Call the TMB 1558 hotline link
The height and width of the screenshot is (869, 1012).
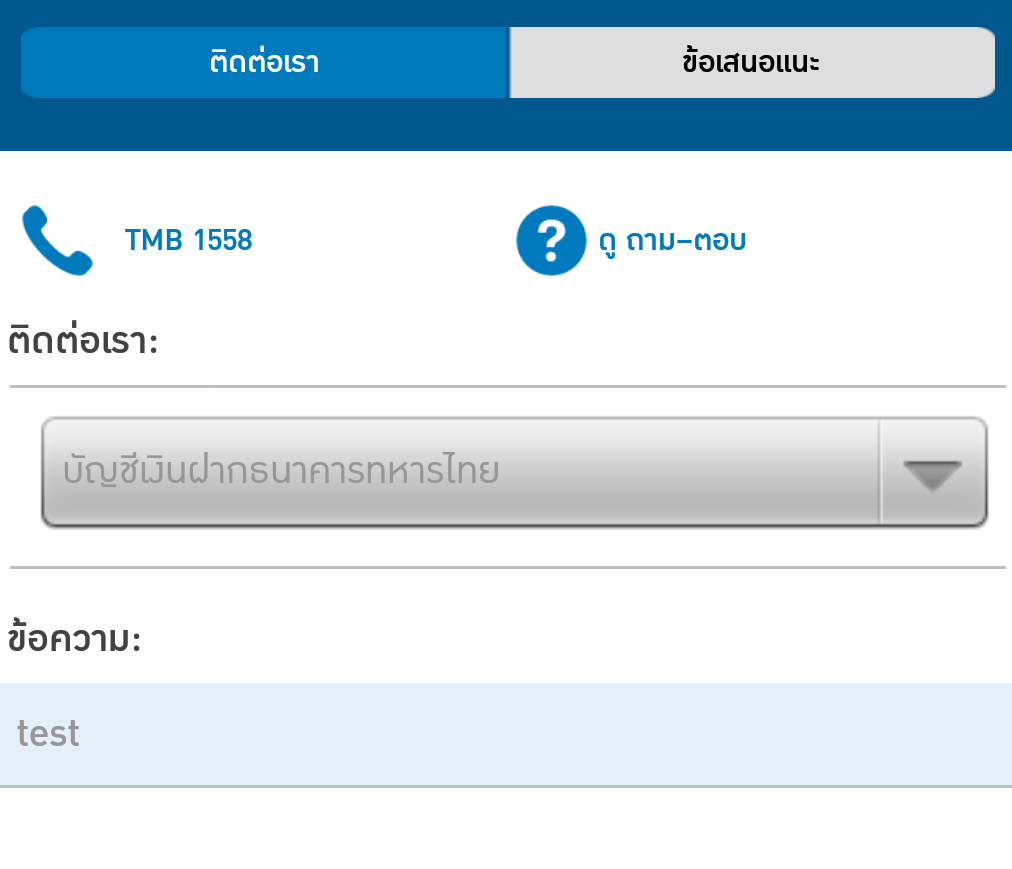188,240
